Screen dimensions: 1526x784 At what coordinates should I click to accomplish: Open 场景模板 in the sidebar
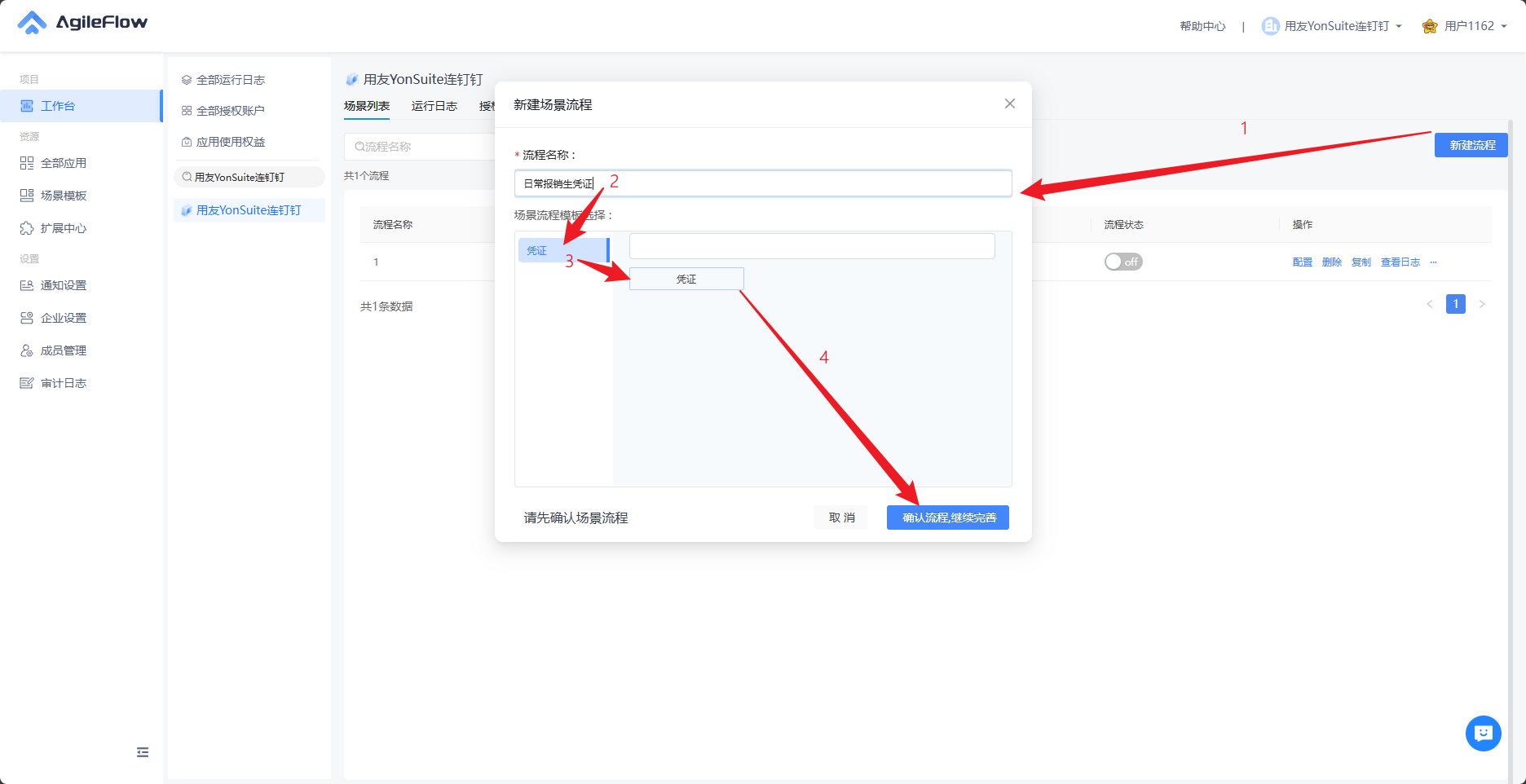point(64,196)
